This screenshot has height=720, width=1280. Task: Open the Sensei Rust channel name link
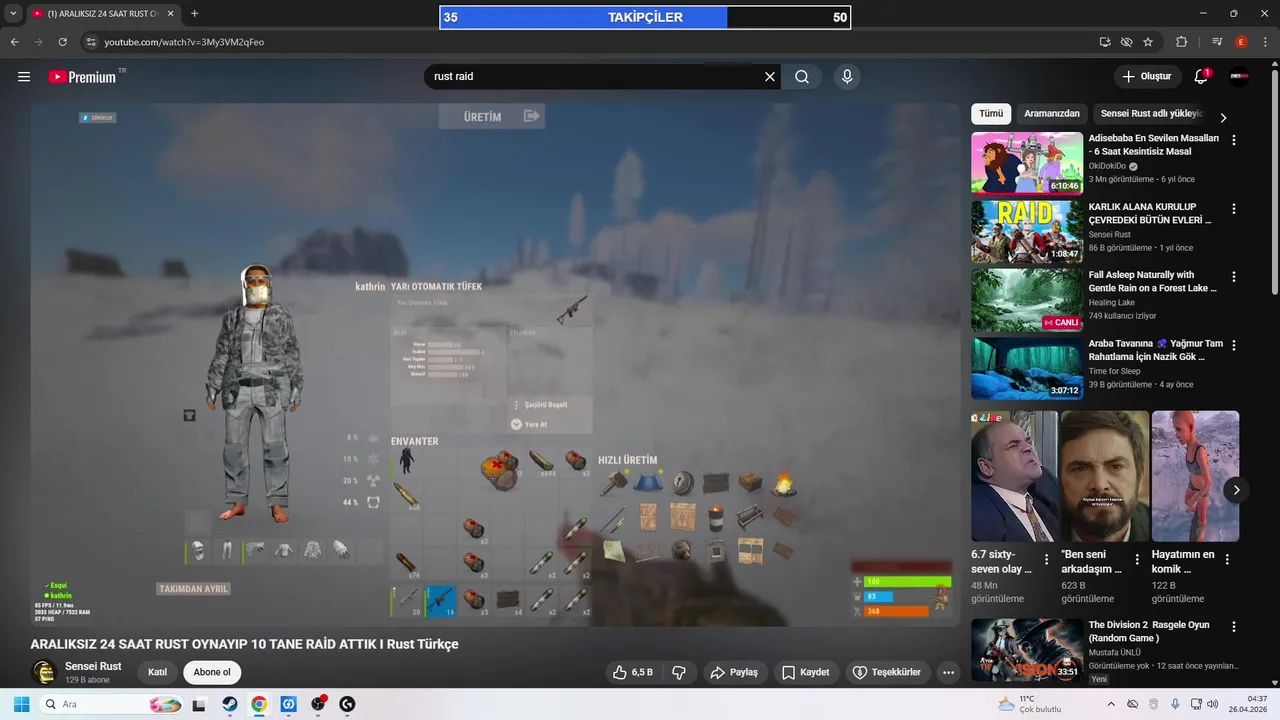(93, 666)
